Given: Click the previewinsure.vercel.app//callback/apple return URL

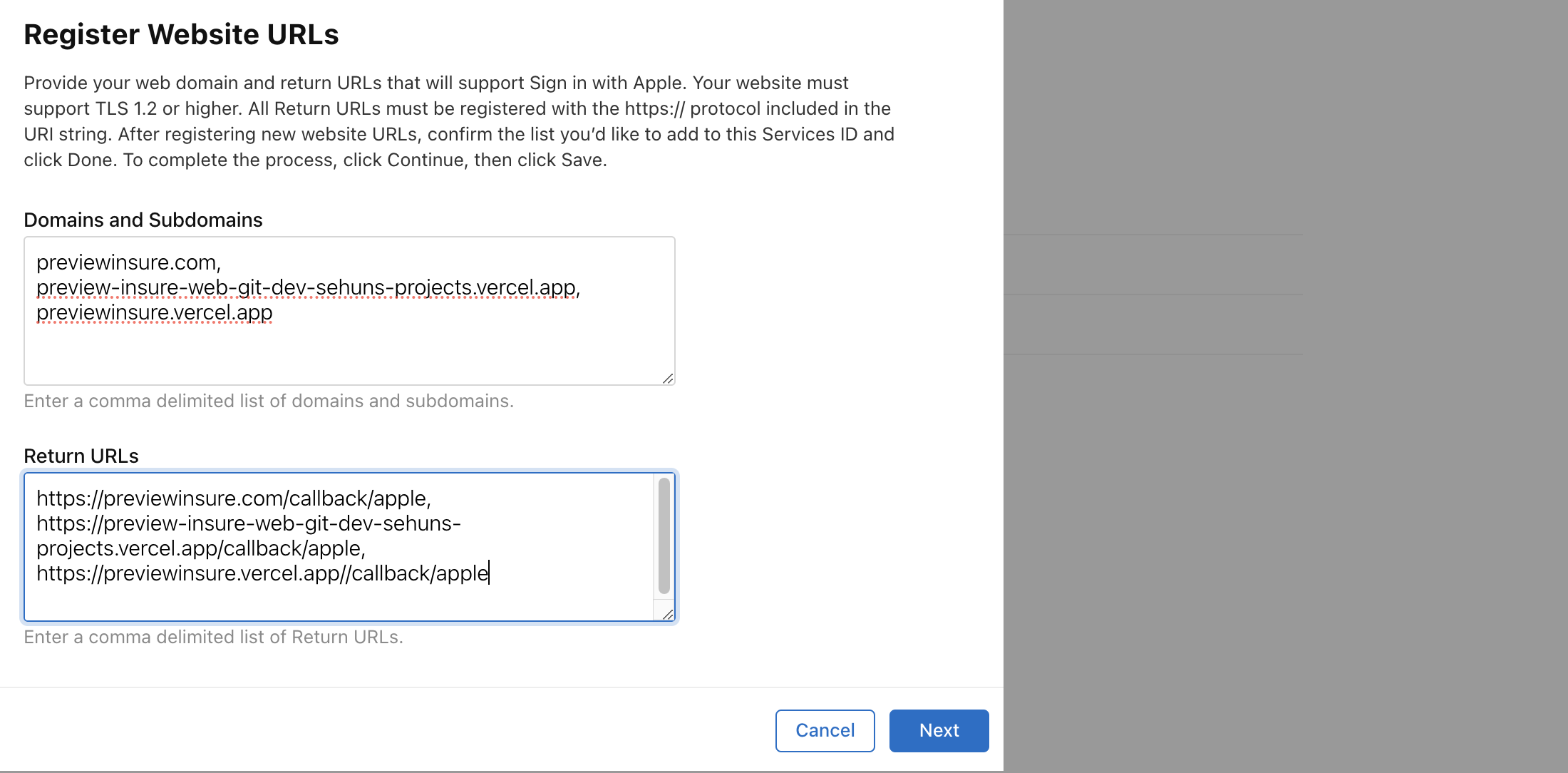Looking at the screenshot, I should coord(262,573).
